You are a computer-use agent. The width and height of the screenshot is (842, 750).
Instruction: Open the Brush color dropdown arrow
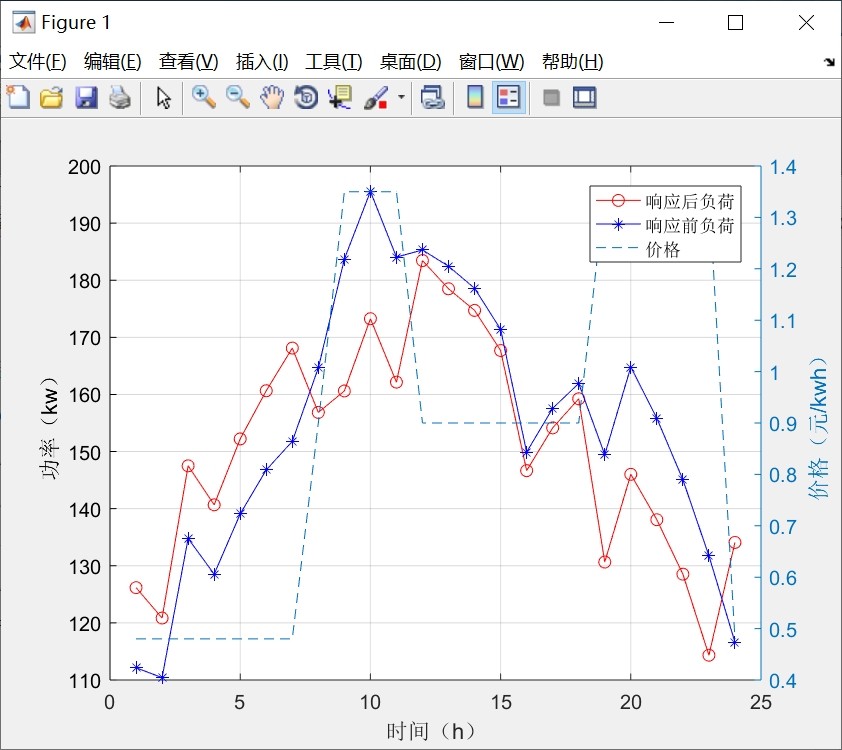pos(401,98)
